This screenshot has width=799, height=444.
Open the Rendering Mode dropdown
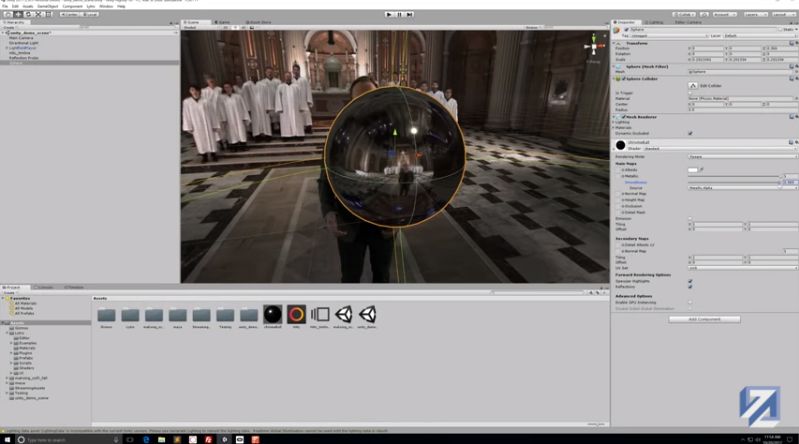coord(742,157)
